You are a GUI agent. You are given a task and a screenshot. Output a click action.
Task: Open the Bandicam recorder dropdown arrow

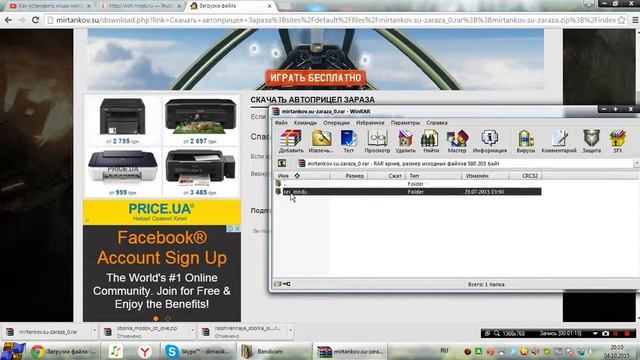coord(595,333)
